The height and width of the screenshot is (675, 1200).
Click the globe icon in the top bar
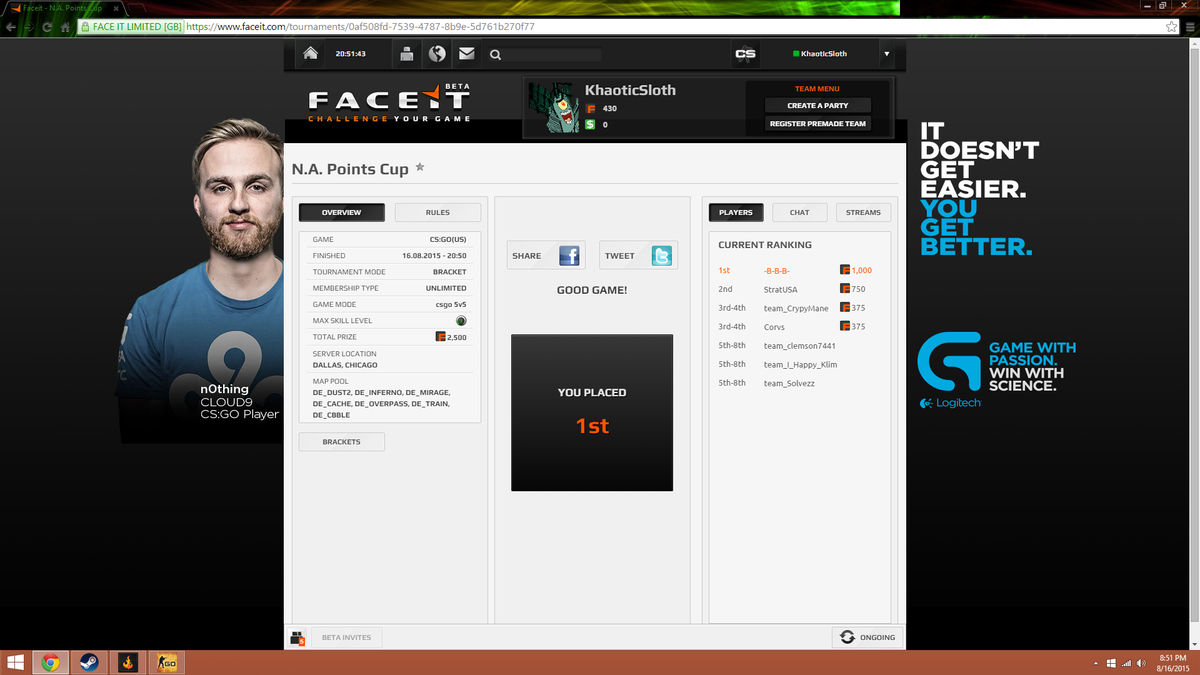(x=437, y=54)
